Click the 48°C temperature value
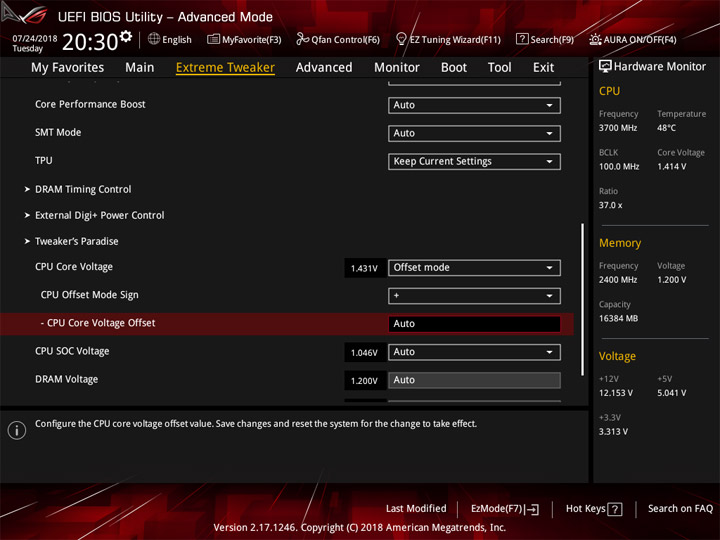This screenshot has height=540, width=720. click(666, 128)
